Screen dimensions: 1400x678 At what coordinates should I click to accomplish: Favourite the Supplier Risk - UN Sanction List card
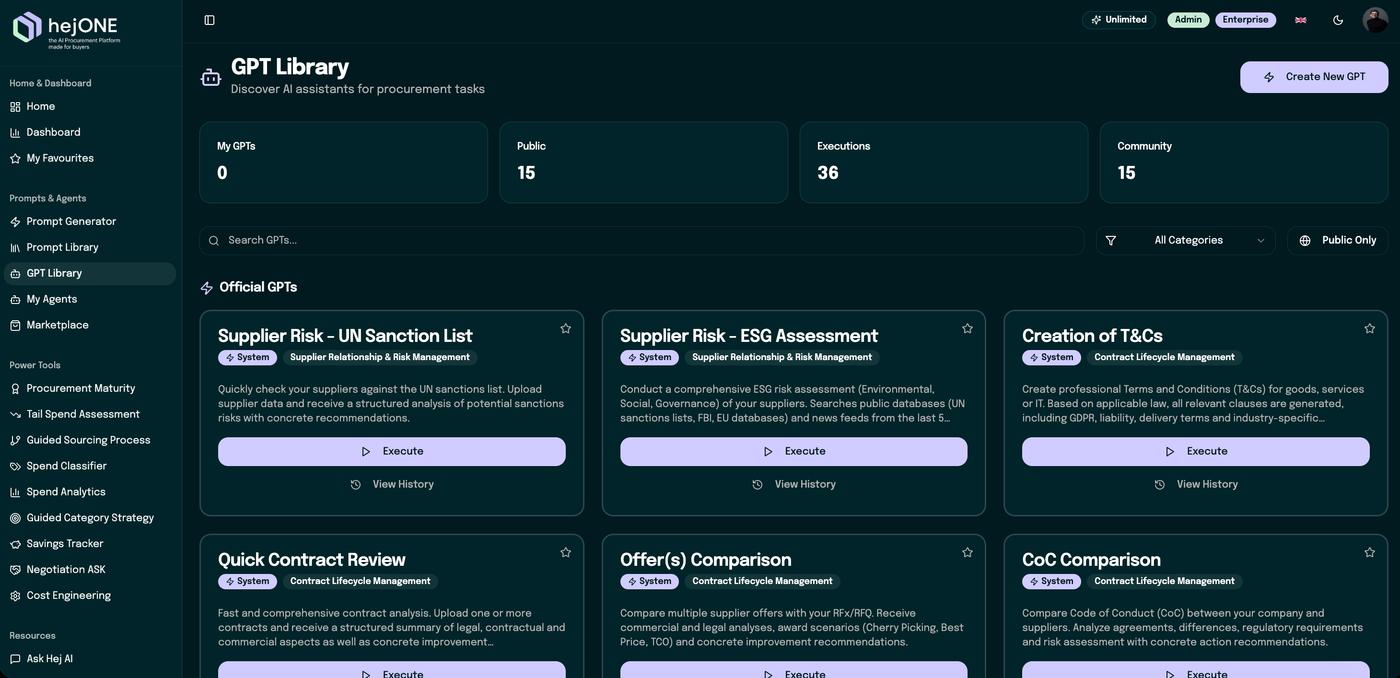click(566, 328)
